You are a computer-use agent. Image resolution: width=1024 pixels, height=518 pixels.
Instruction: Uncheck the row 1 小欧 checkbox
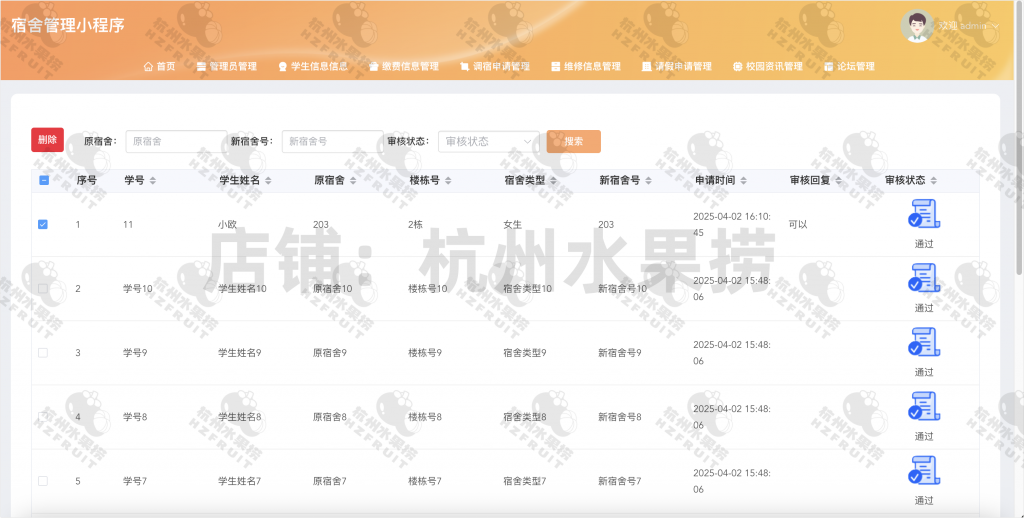click(43, 224)
